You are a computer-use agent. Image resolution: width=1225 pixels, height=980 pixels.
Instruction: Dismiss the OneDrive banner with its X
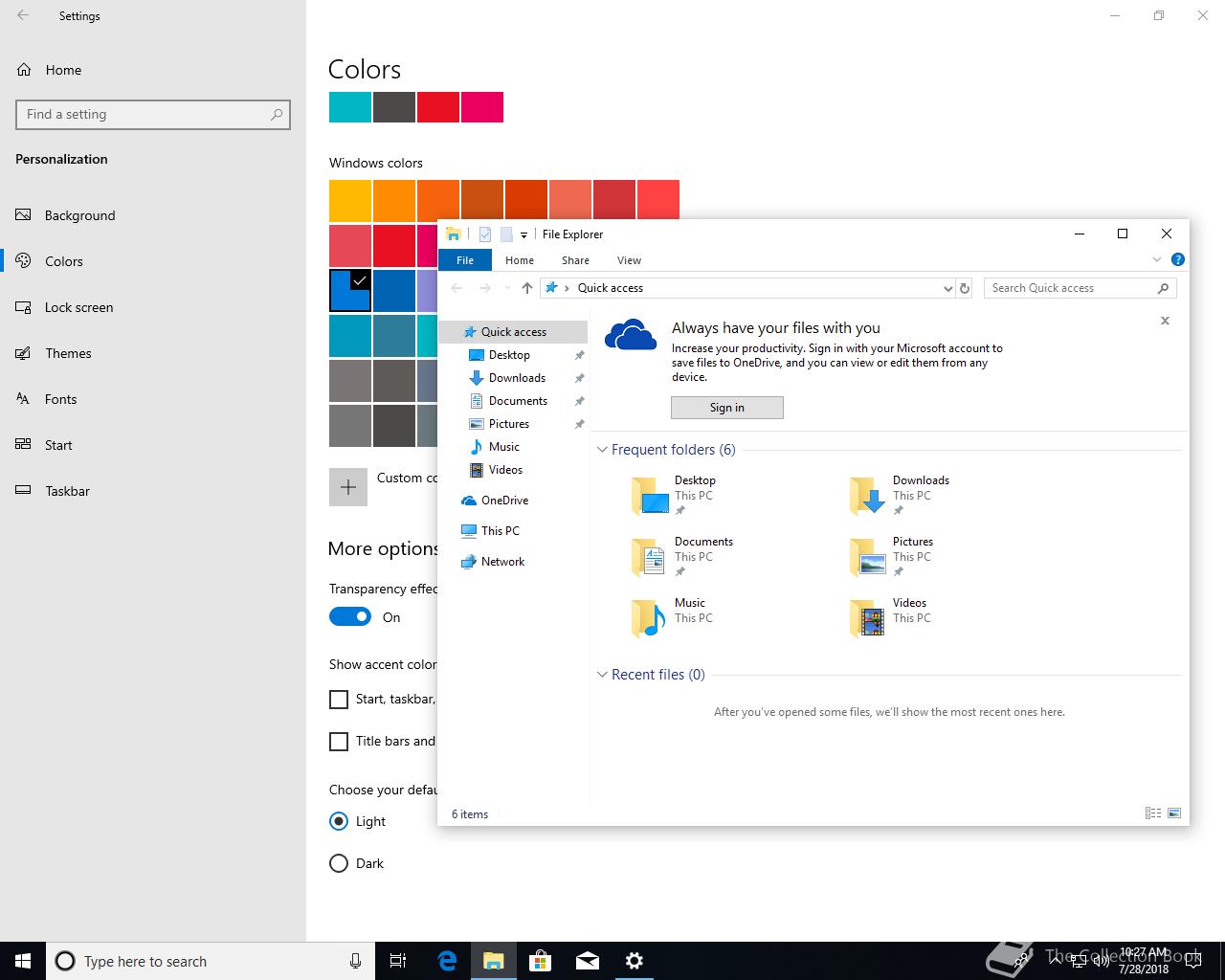[x=1165, y=321]
